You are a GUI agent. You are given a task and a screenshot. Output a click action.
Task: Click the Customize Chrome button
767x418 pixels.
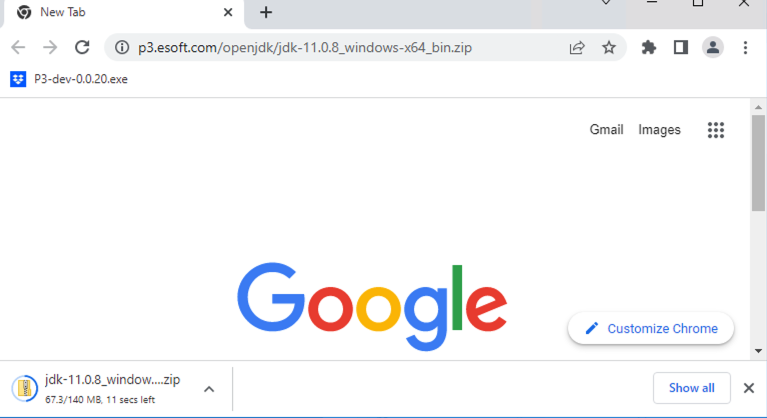pos(651,328)
